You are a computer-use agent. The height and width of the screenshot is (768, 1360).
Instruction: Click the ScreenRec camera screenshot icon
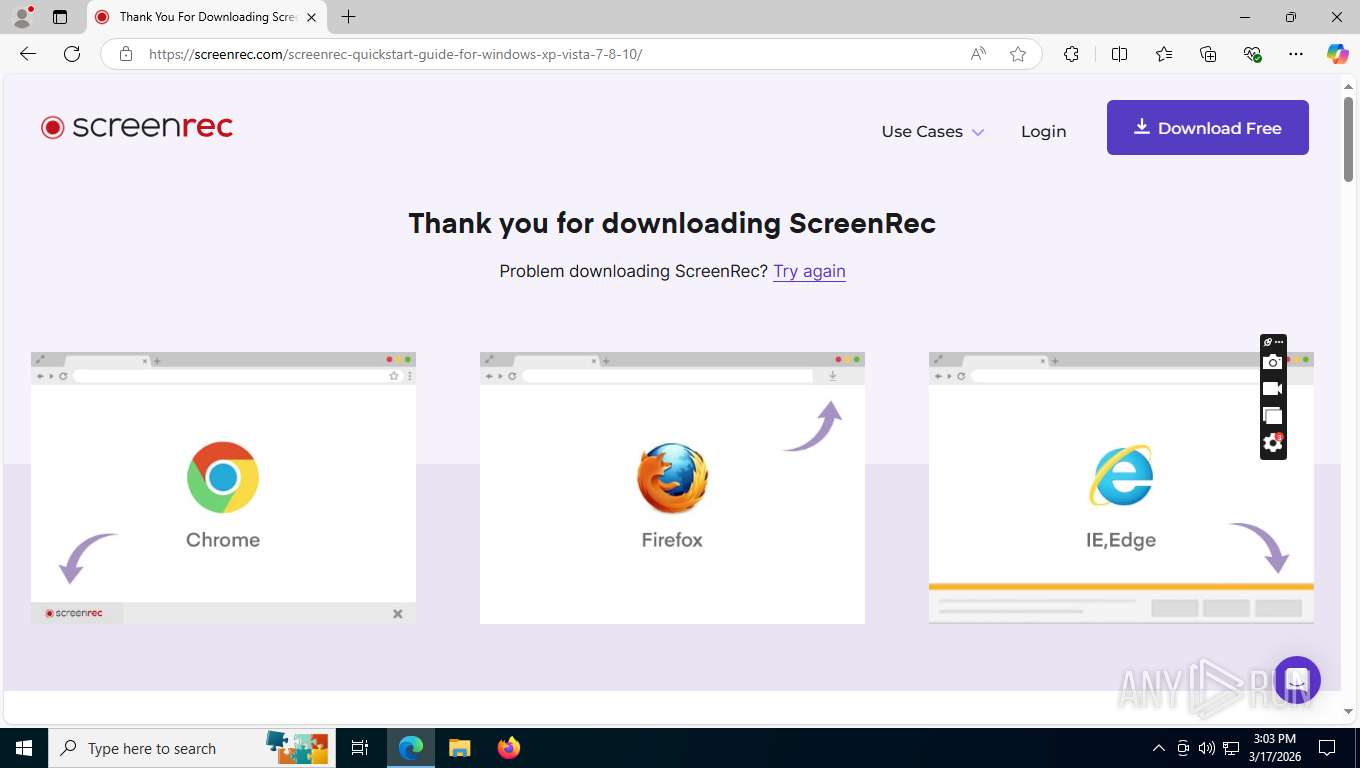(x=1272, y=362)
